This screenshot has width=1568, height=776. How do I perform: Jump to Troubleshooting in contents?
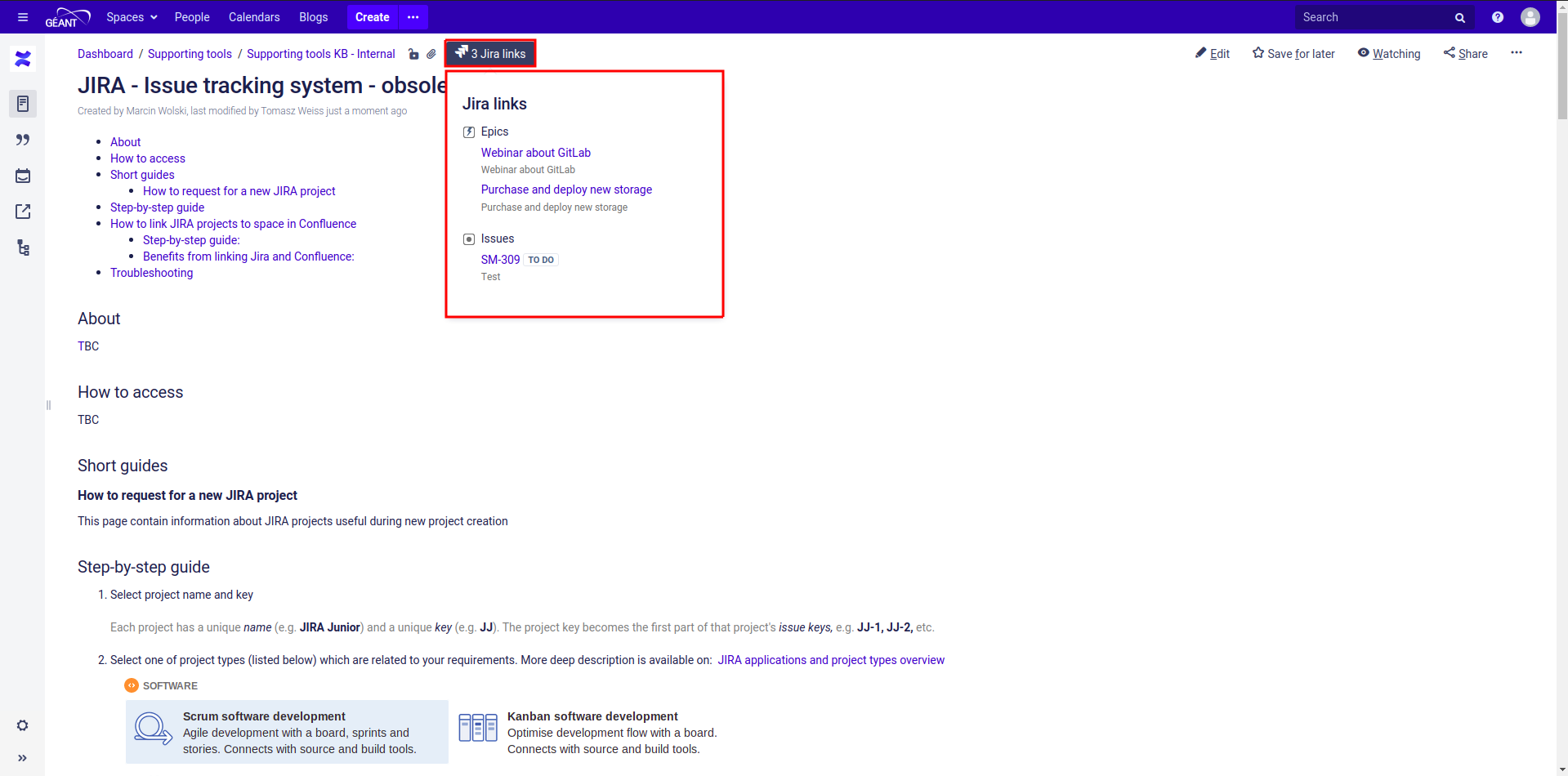[151, 273]
